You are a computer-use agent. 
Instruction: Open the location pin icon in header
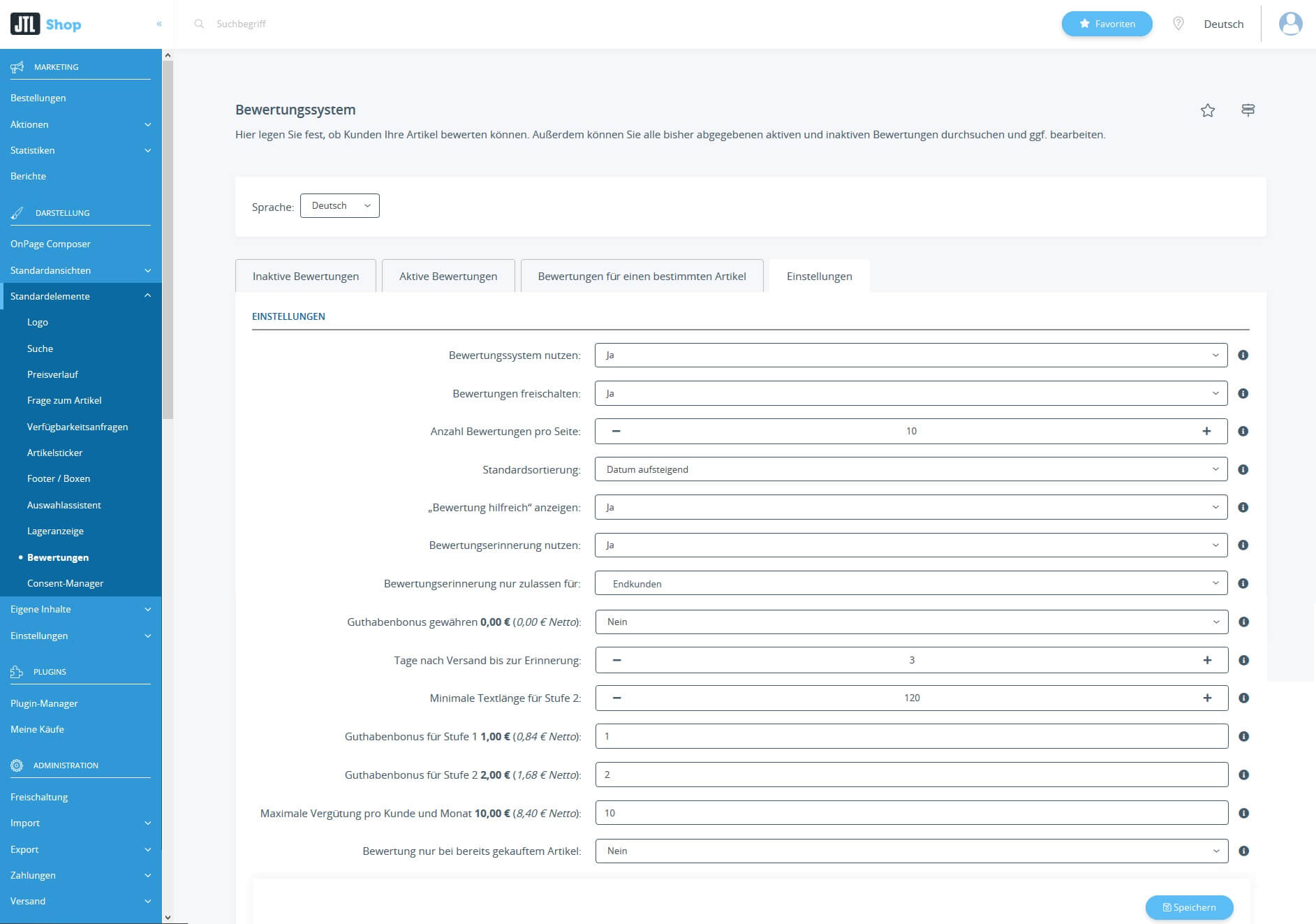point(1178,24)
